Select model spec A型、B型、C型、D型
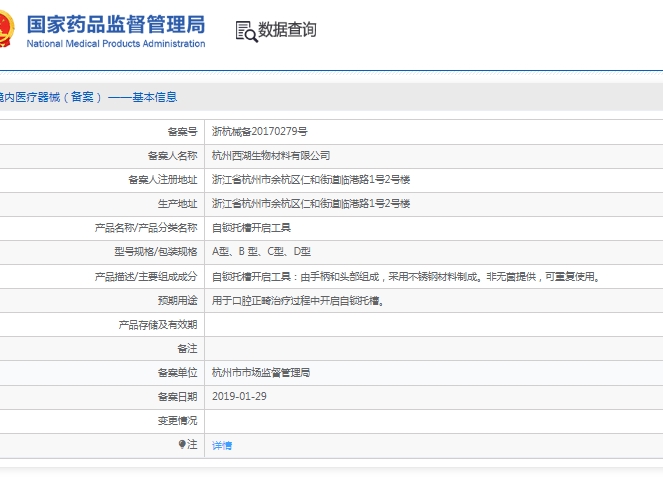The image size is (663, 481). 261,251
